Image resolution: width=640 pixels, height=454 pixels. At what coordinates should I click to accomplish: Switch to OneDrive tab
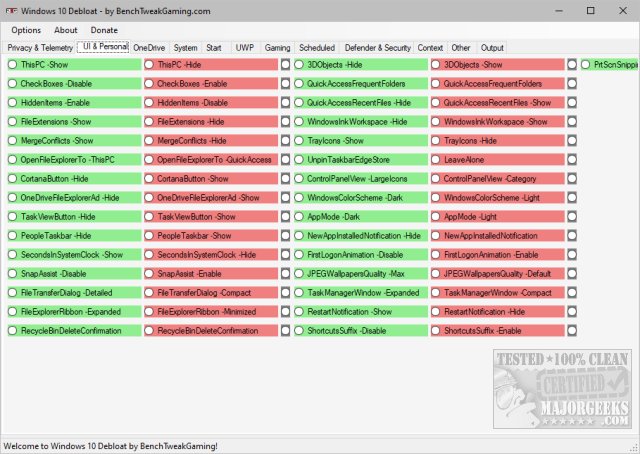coord(149,48)
